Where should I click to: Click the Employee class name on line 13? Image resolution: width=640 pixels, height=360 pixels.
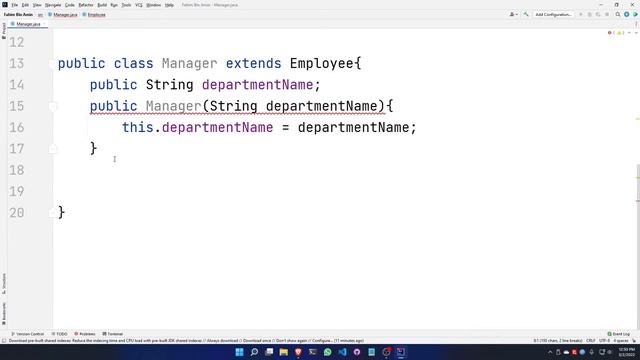[322, 64]
